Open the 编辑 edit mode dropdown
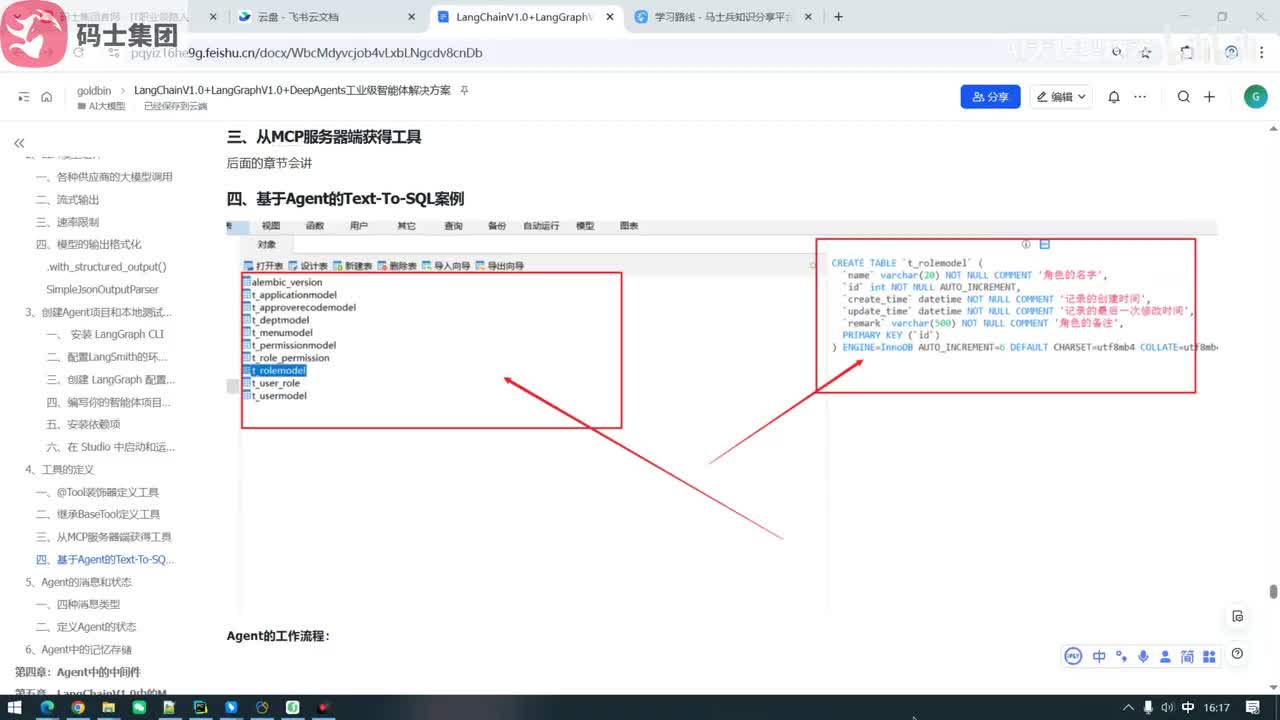1280x720 pixels. tap(1061, 97)
